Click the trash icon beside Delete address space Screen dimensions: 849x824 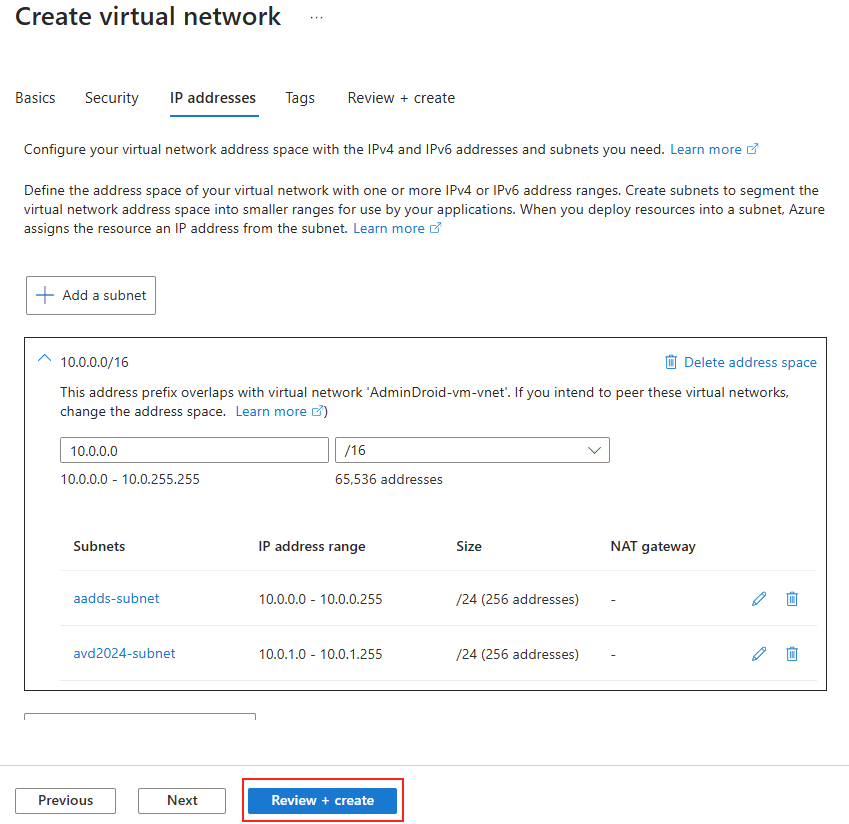pyautogui.click(x=671, y=362)
